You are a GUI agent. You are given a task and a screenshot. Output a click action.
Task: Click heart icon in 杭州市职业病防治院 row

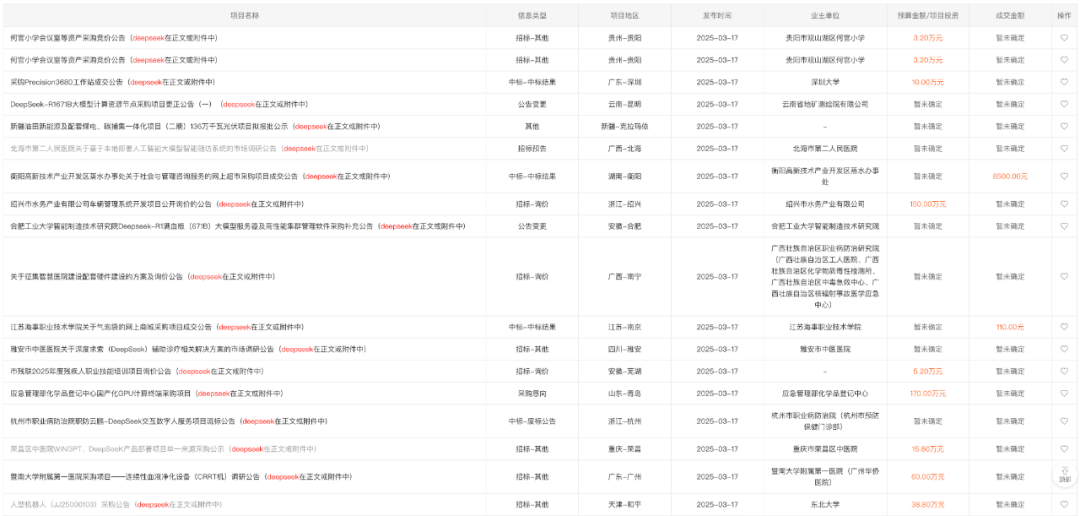(x=1063, y=421)
